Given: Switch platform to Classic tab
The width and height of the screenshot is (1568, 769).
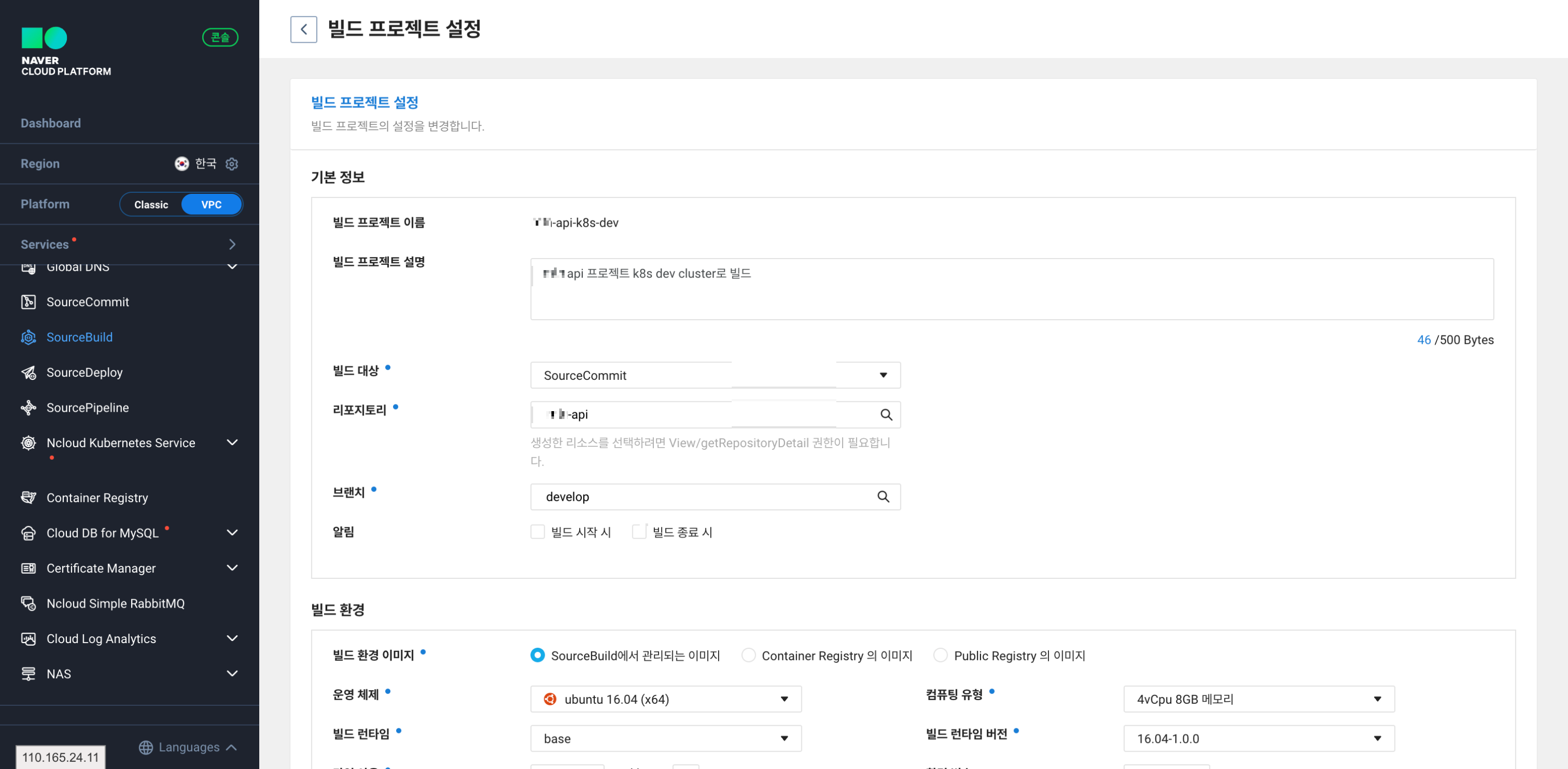Looking at the screenshot, I should pos(151,204).
